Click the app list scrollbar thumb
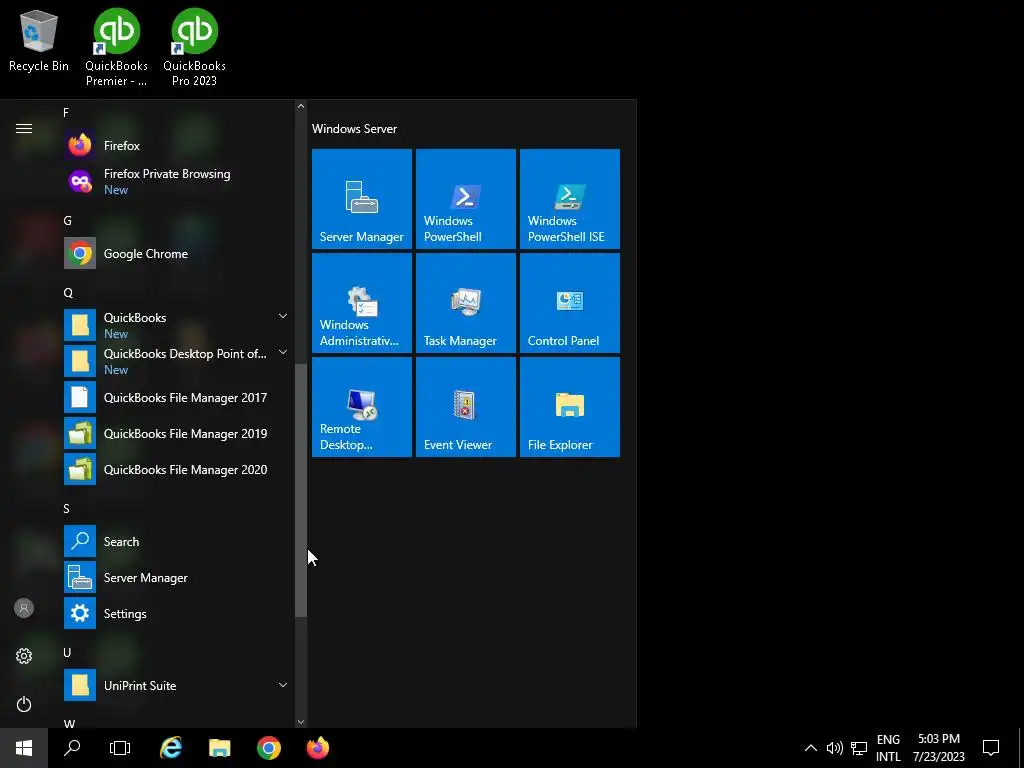This screenshot has height=768, width=1024. point(300,490)
